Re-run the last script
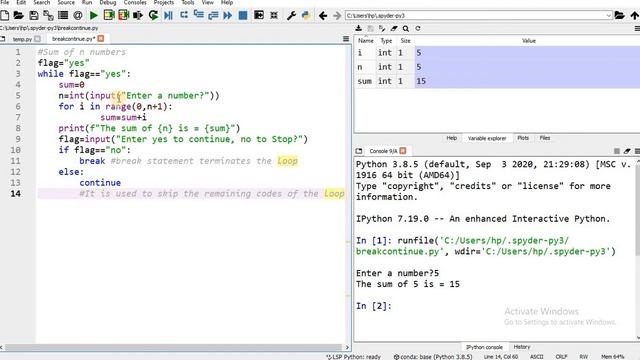 click(153, 16)
